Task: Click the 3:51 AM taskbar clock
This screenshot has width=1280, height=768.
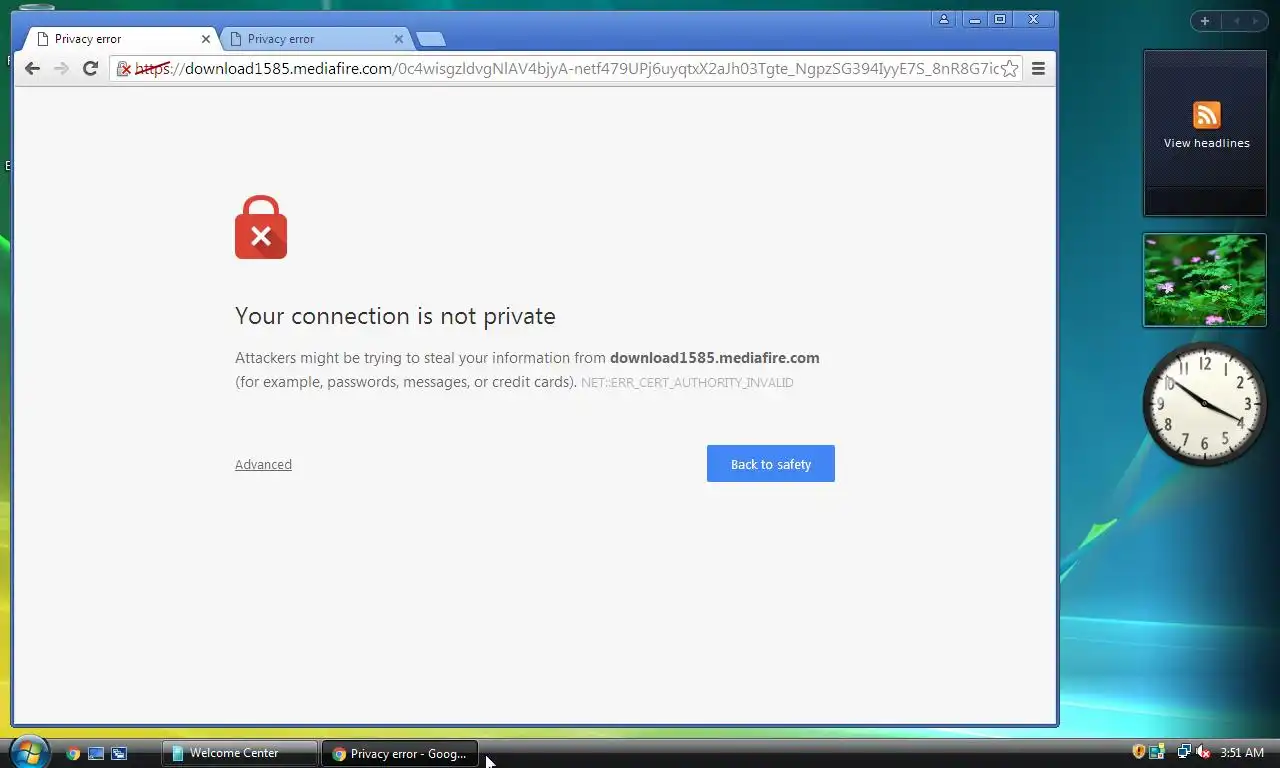Action: pyautogui.click(x=1242, y=753)
